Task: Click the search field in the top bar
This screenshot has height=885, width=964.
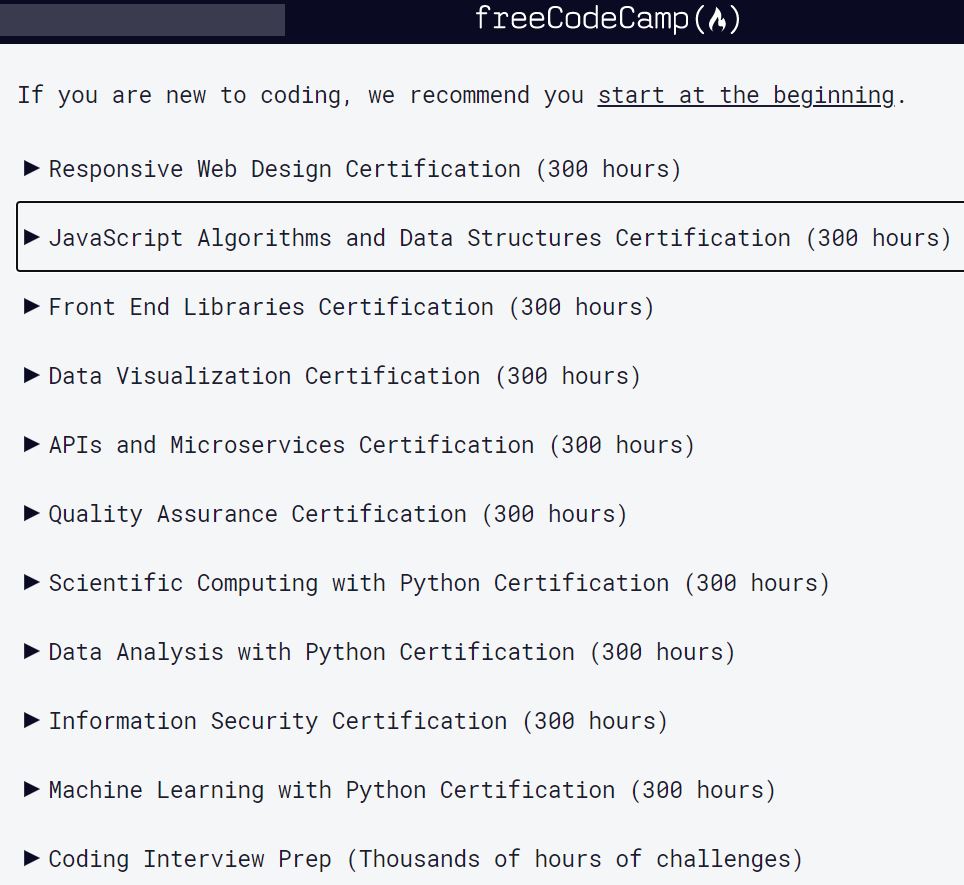Action: click(x=142, y=20)
